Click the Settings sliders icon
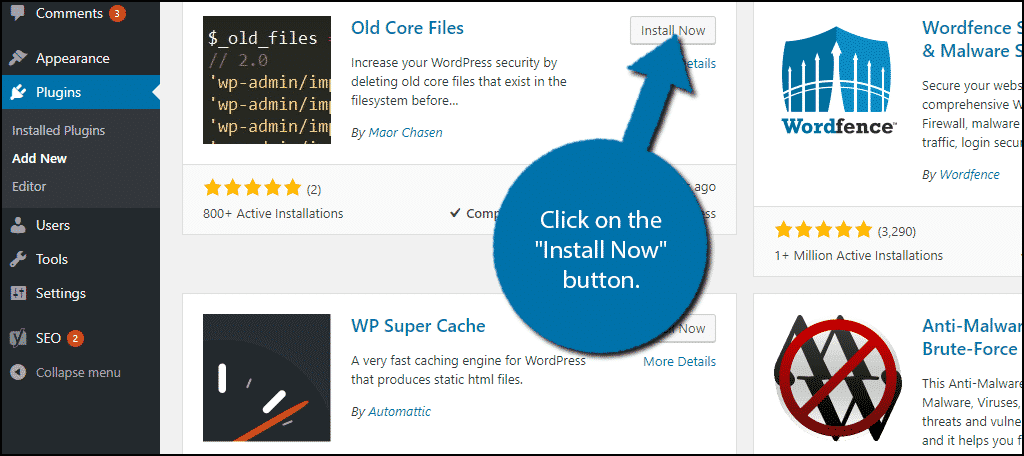 click(x=18, y=293)
